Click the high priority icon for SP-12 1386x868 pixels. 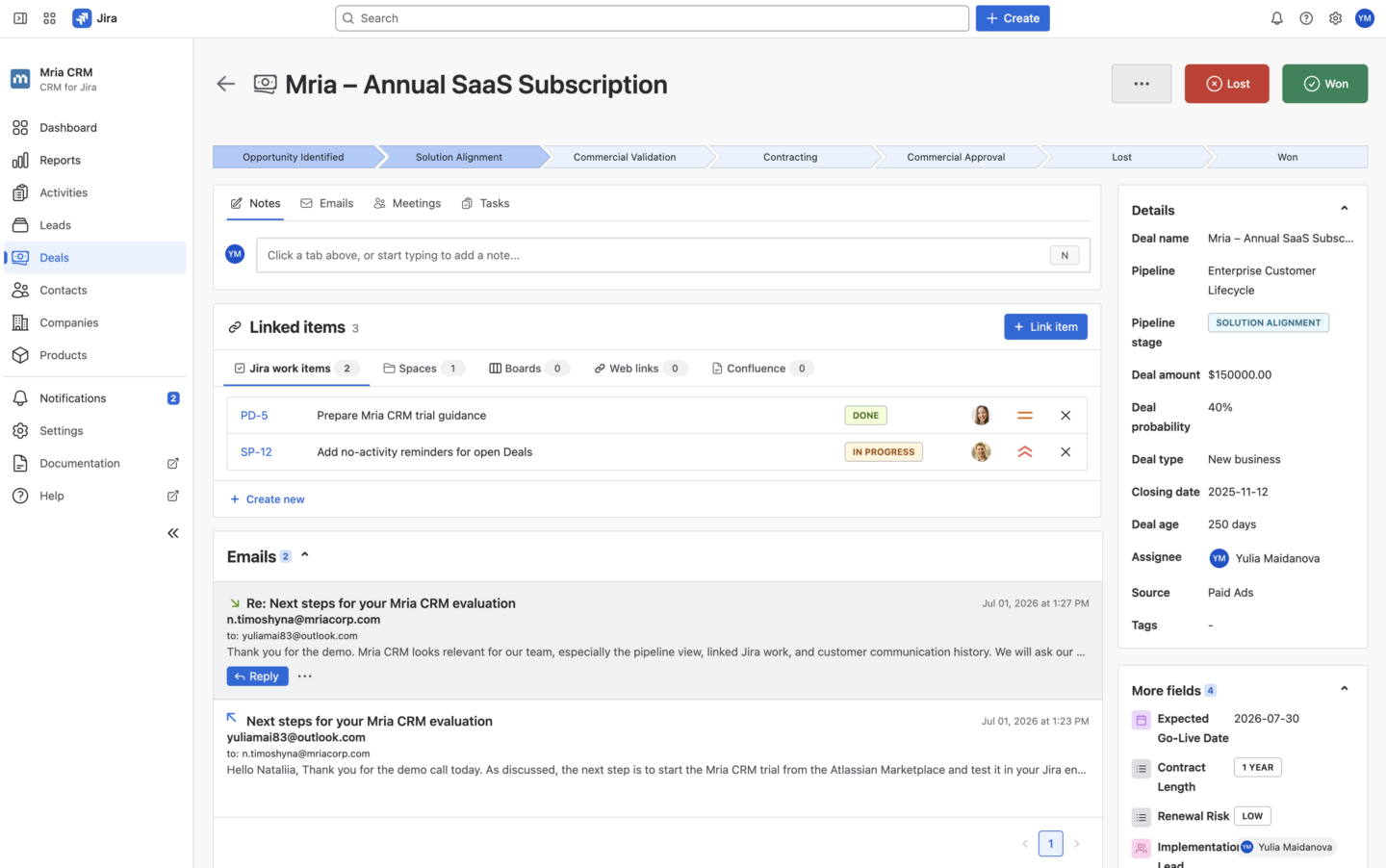[1025, 452]
